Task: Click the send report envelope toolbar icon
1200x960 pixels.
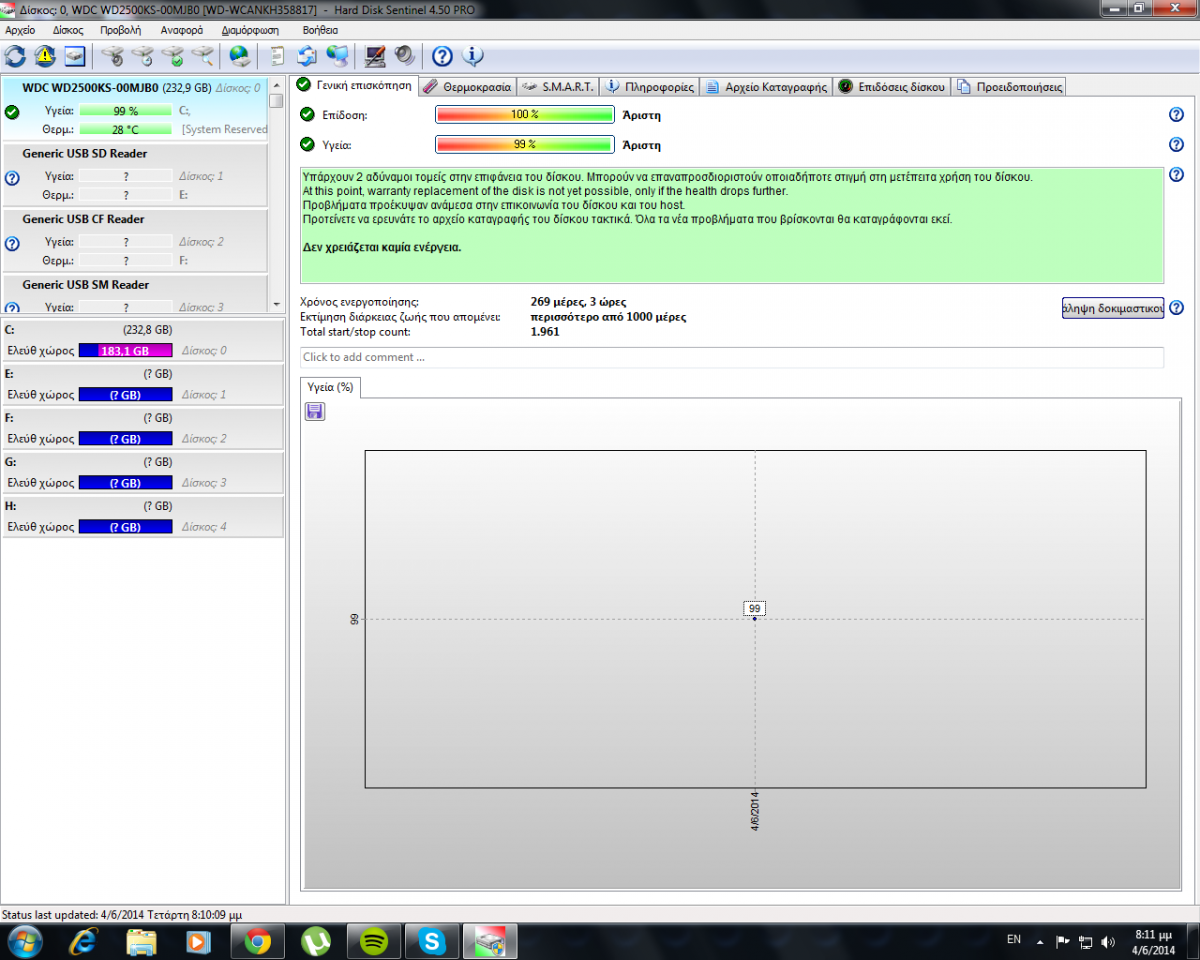Action: point(308,55)
